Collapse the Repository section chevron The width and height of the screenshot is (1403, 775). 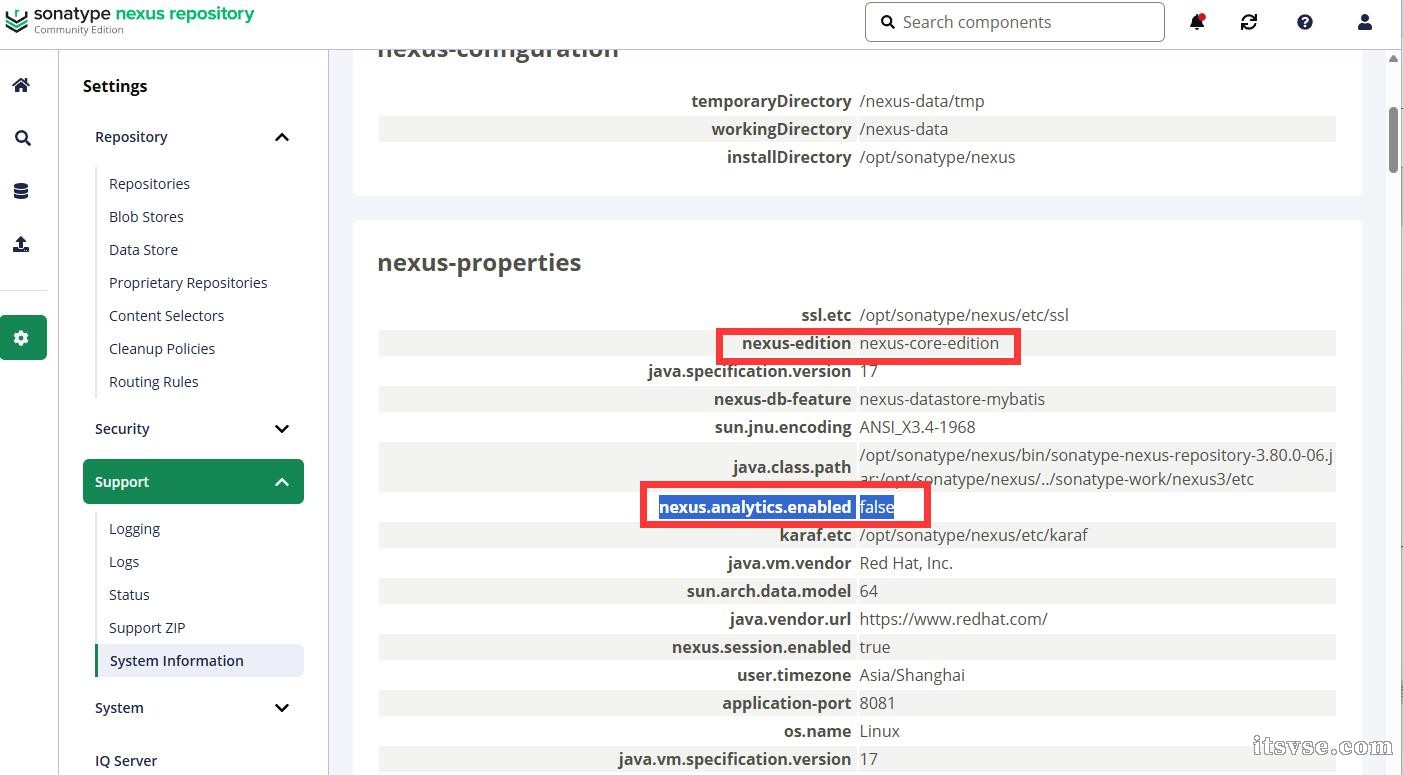point(282,137)
